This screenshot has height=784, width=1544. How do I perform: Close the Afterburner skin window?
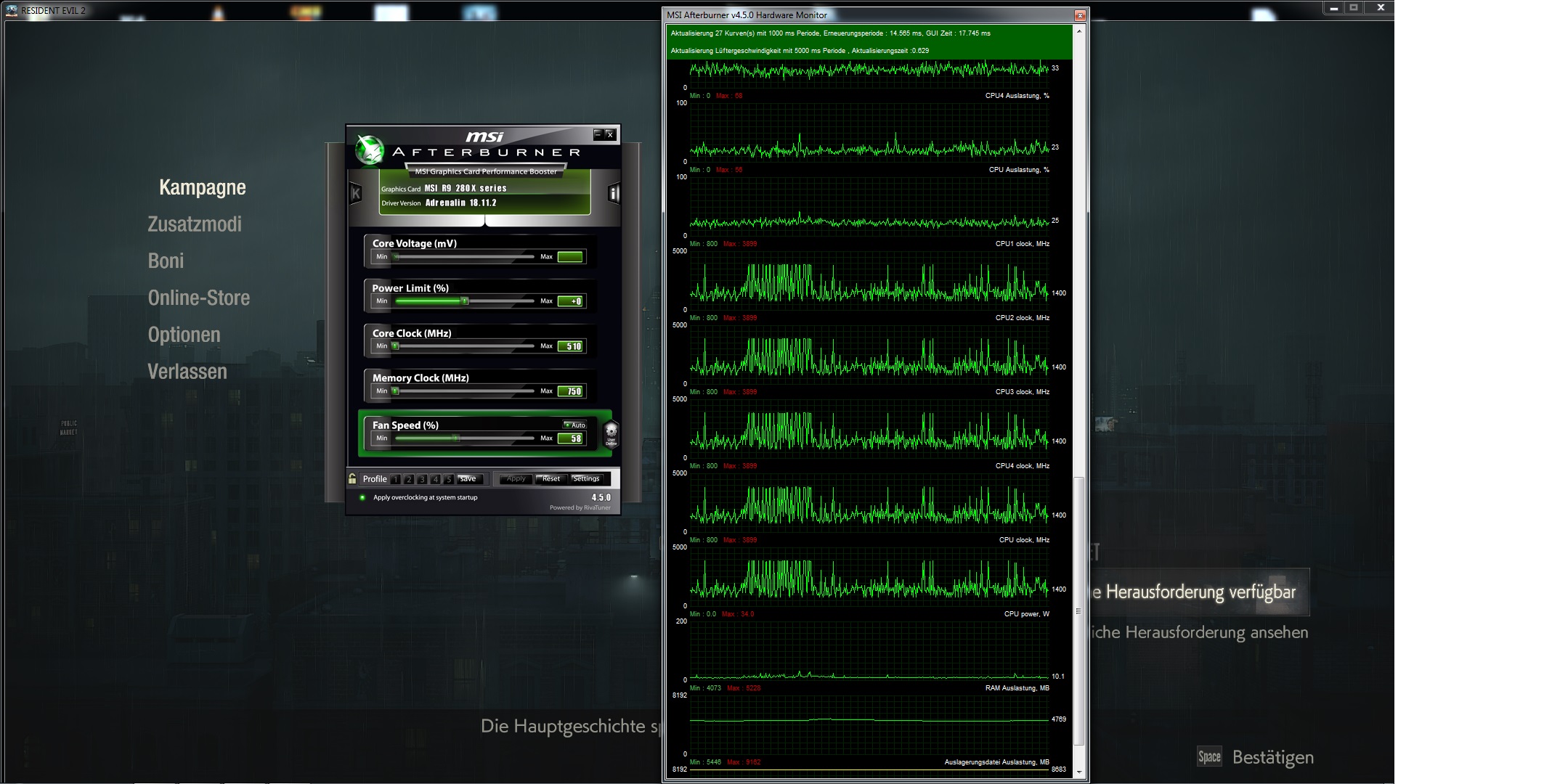pyautogui.click(x=610, y=134)
